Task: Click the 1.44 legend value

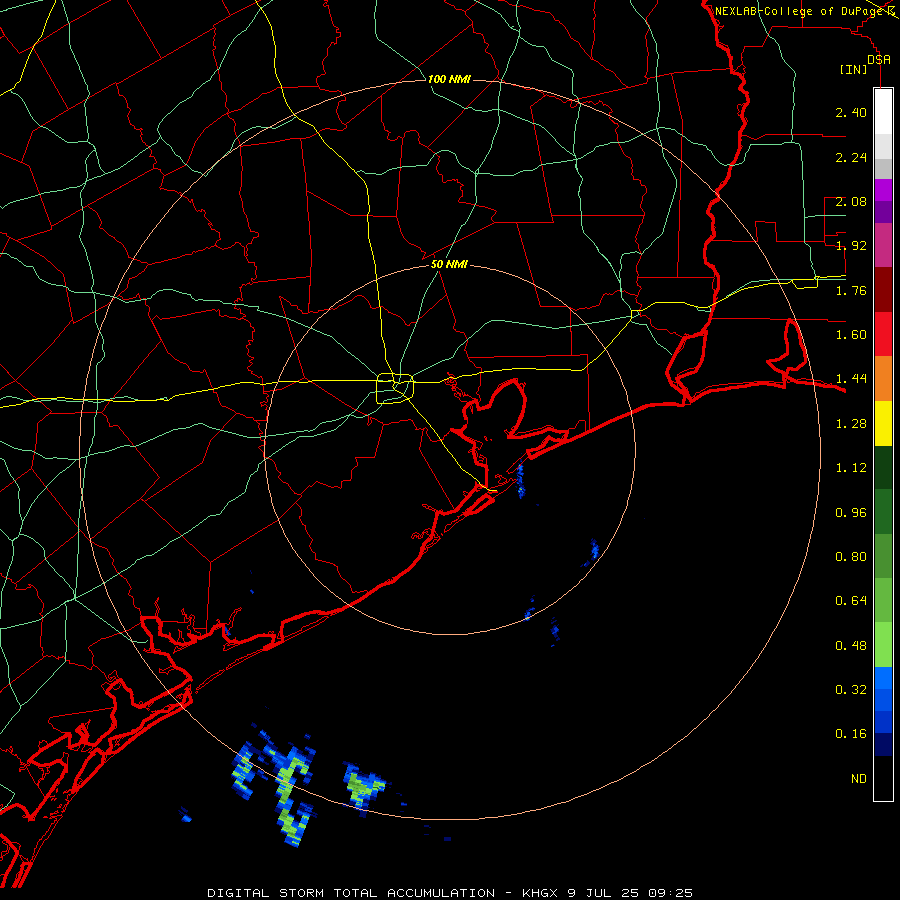Action: coord(851,379)
